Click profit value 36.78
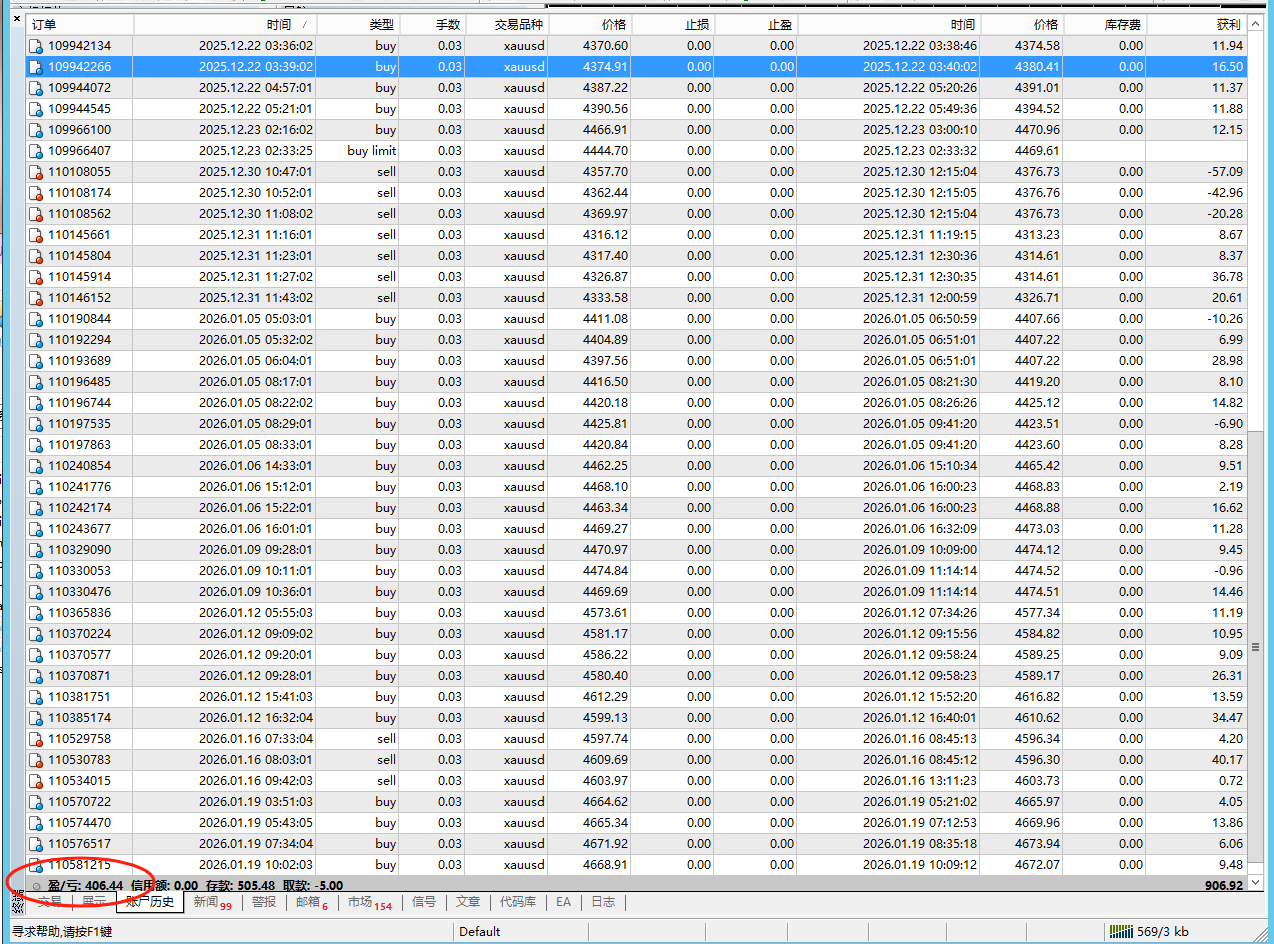The height and width of the screenshot is (944, 1274). [1227, 277]
